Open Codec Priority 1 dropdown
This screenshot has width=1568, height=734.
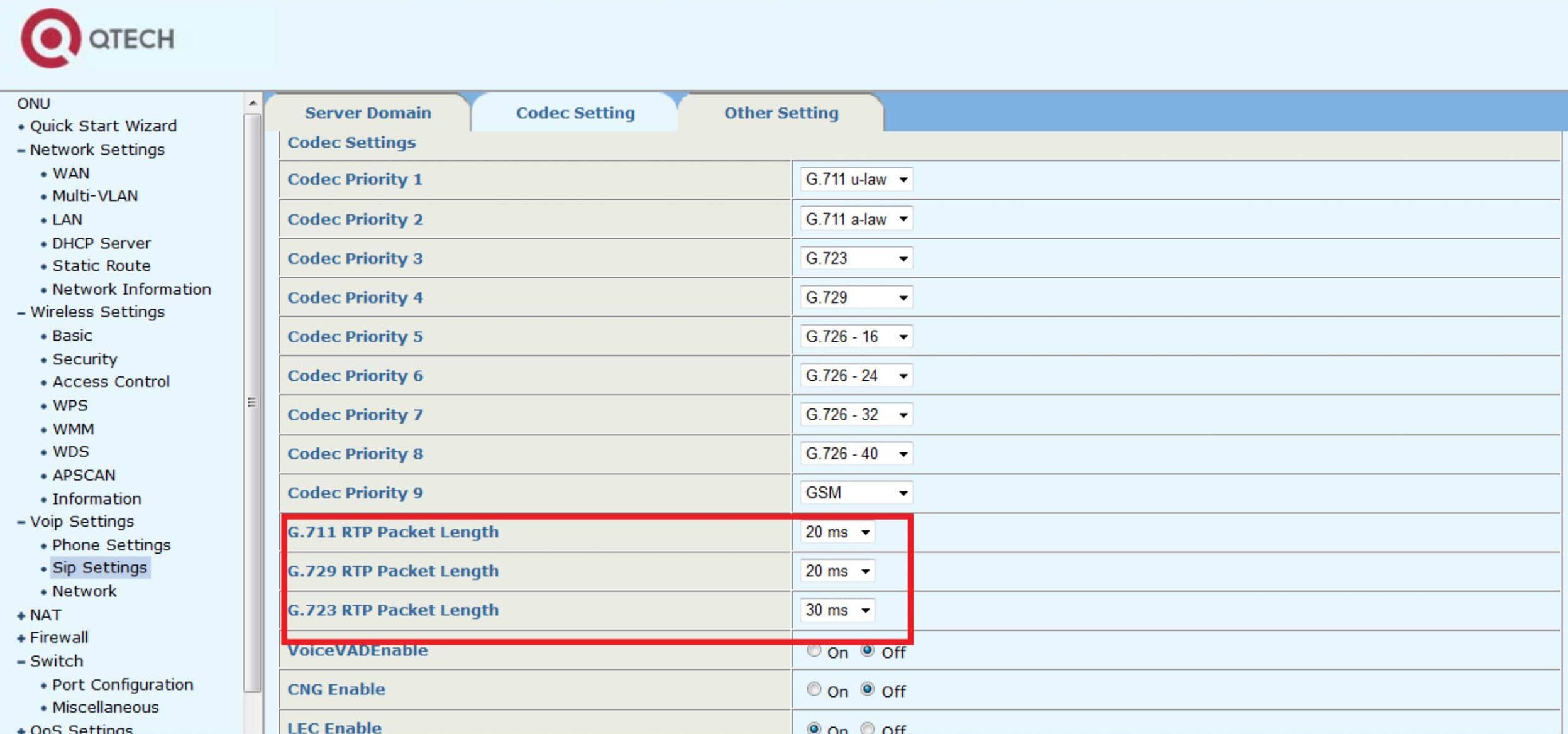(x=856, y=180)
